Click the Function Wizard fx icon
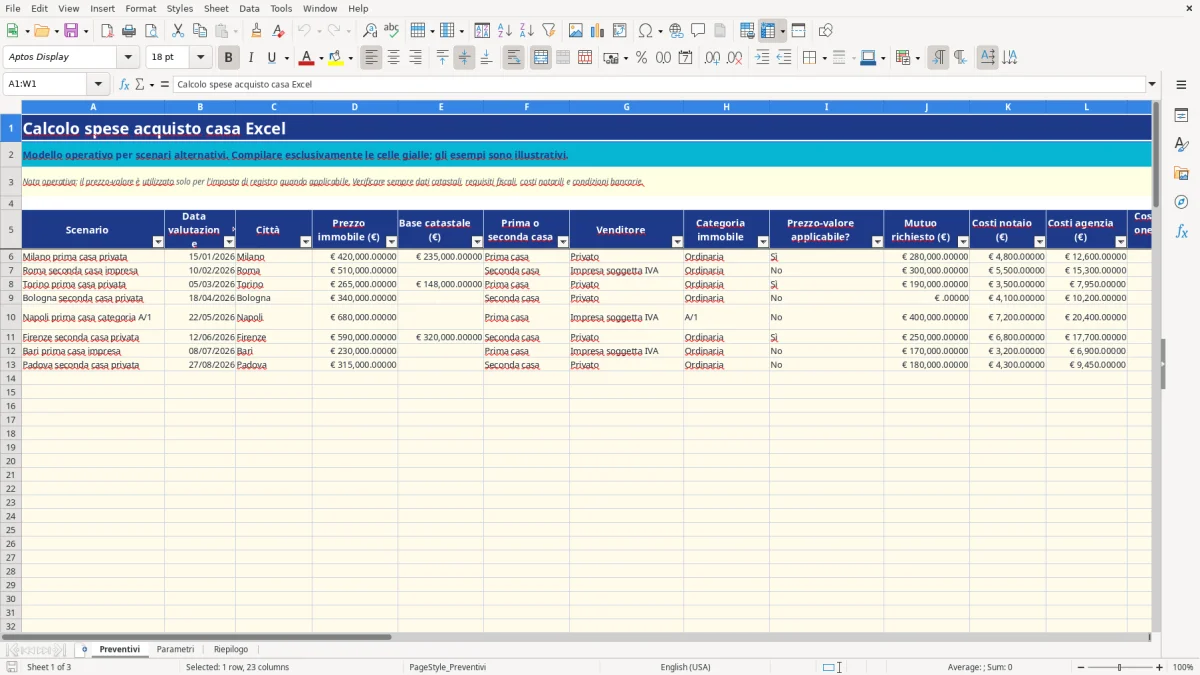 (125, 84)
